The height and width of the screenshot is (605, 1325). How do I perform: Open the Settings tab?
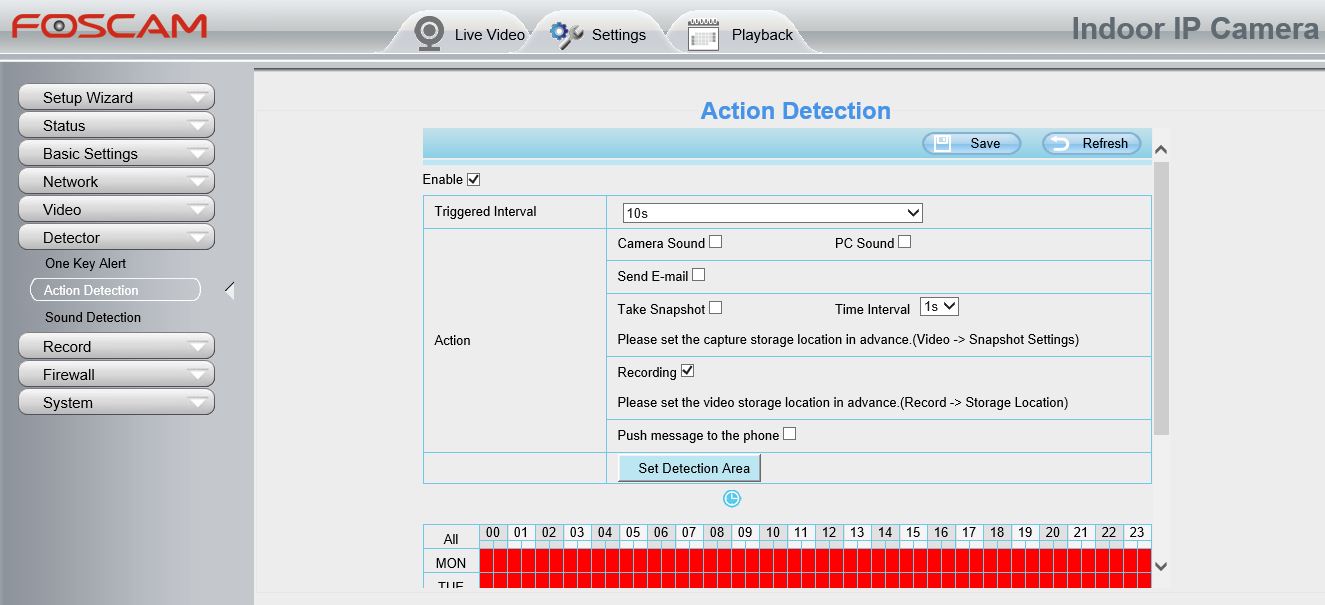click(x=600, y=34)
